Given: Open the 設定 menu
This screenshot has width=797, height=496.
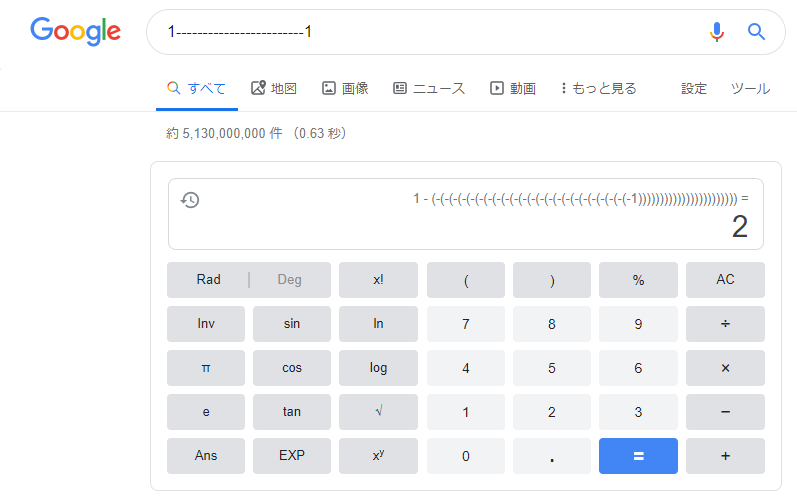Looking at the screenshot, I should tap(694, 88).
